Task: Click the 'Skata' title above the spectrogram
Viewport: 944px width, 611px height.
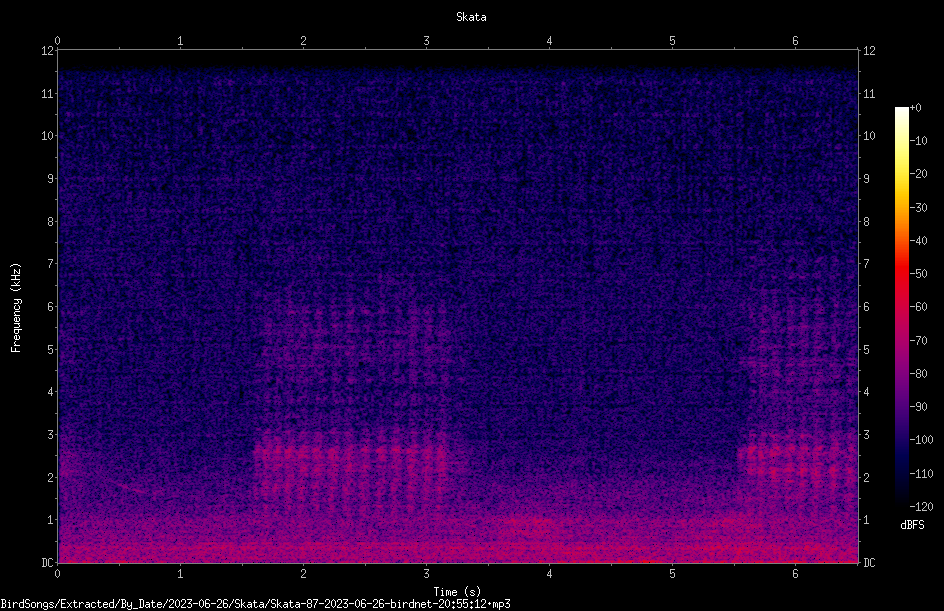Action: coord(471,17)
